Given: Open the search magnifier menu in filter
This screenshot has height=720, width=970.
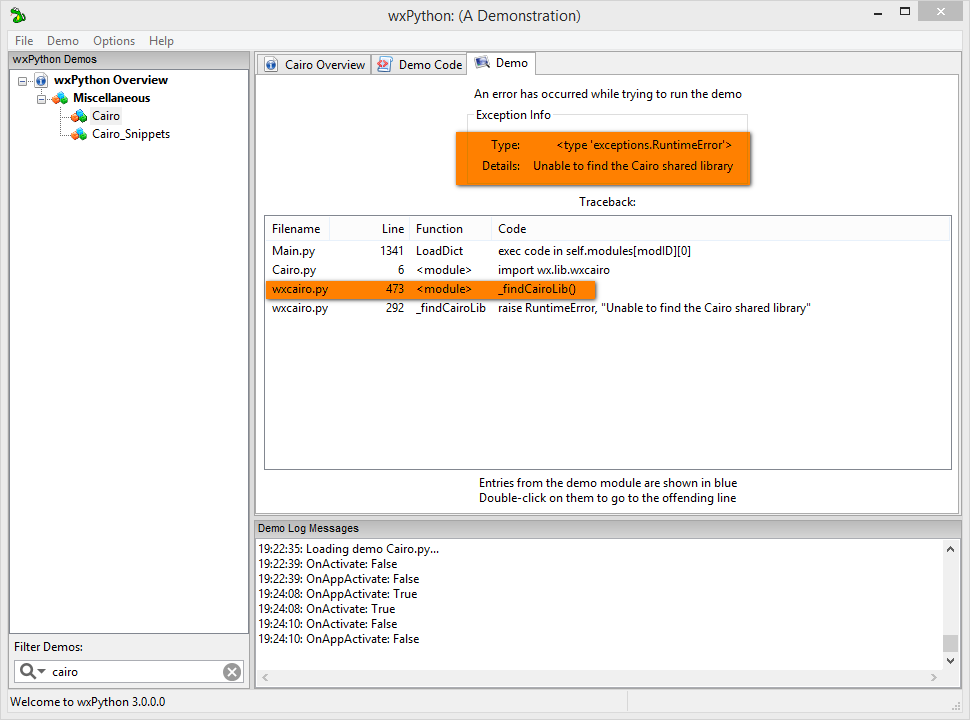Looking at the screenshot, I should pos(32,671).
